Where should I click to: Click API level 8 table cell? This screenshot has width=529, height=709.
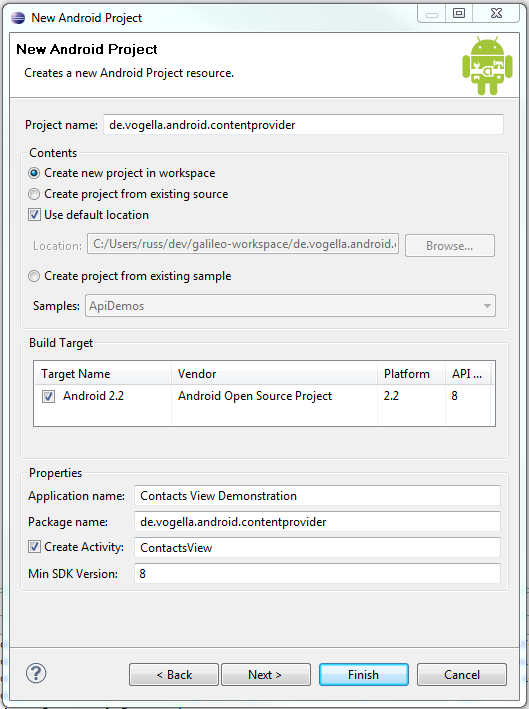pos(454,396)
